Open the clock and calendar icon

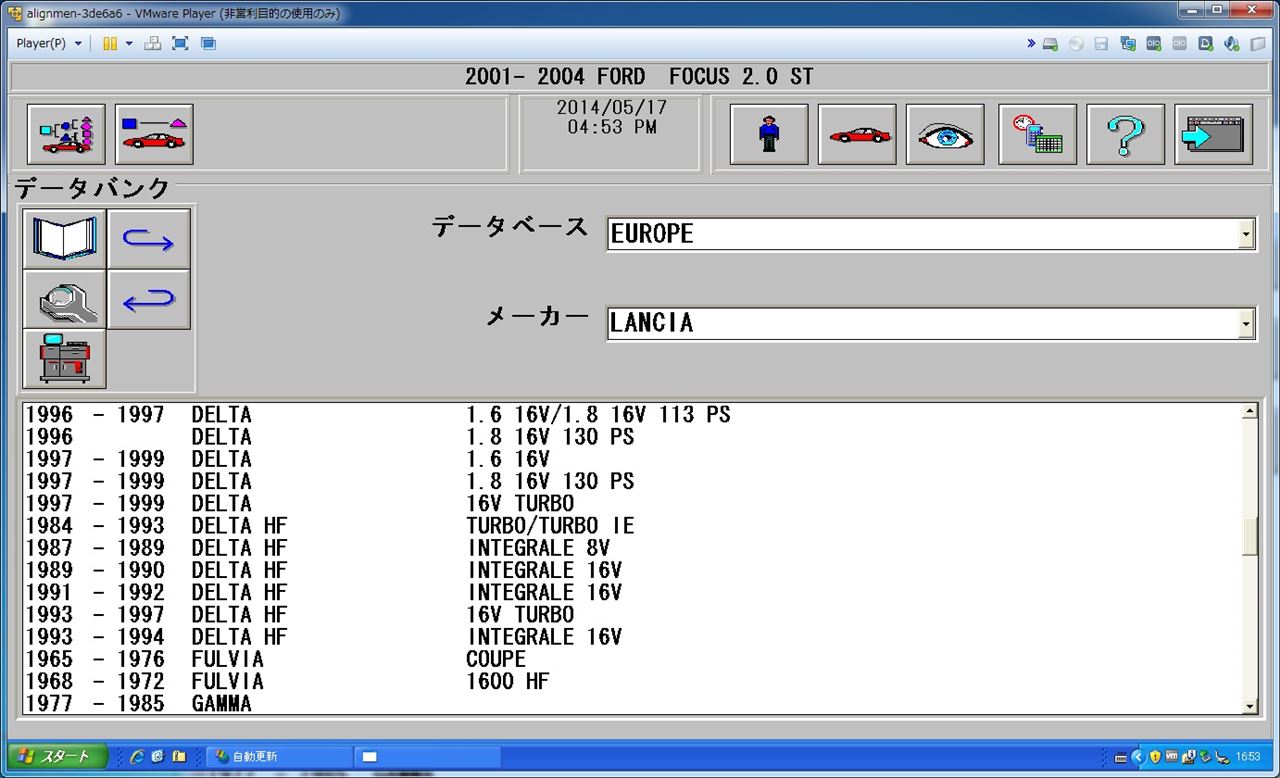pos(1037,134)
